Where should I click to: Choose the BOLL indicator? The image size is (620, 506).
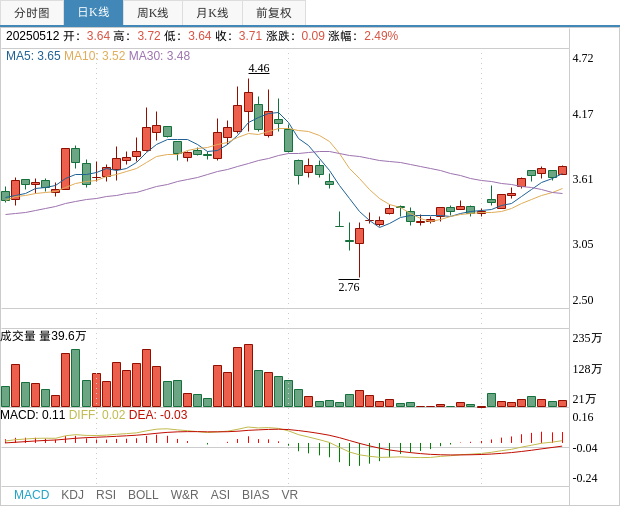143,495
